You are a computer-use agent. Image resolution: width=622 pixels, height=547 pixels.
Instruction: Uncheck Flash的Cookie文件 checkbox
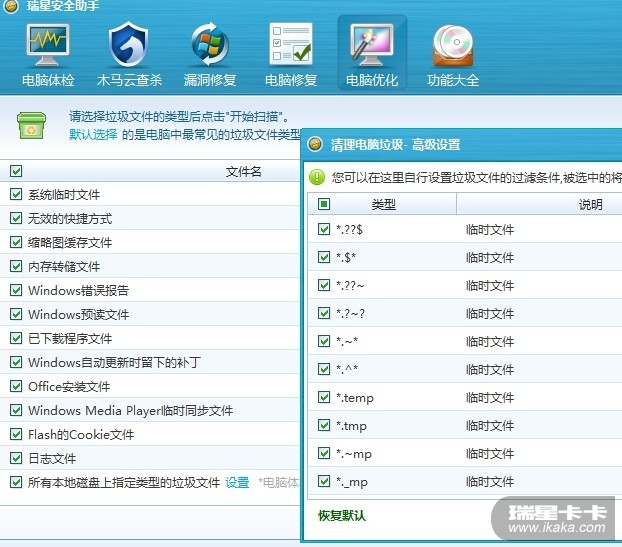pyautogui.click(x=16, y=434)
